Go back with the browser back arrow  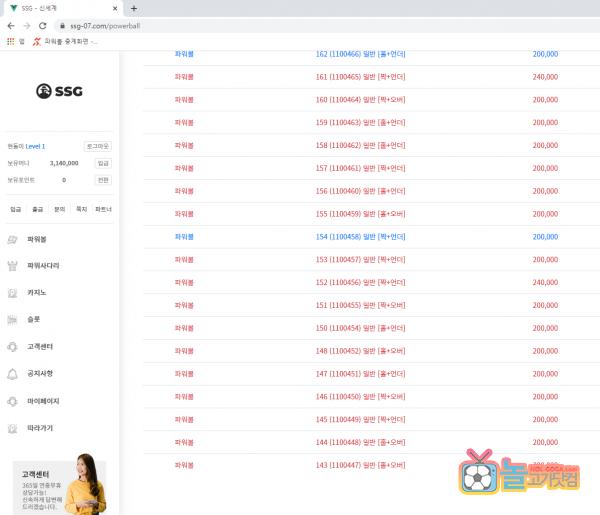(x=10, y=26)
